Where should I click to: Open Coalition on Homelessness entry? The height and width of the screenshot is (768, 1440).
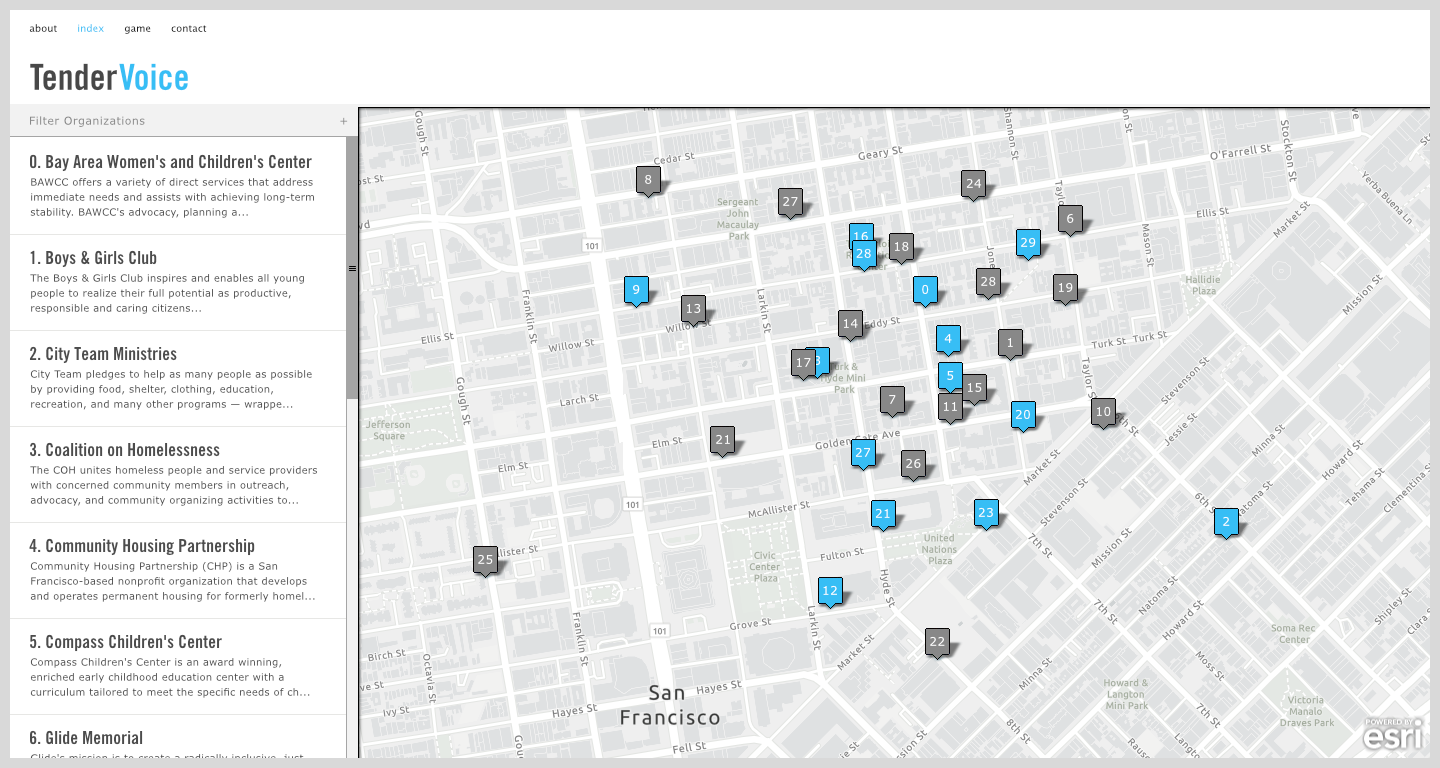click(178, 475)
